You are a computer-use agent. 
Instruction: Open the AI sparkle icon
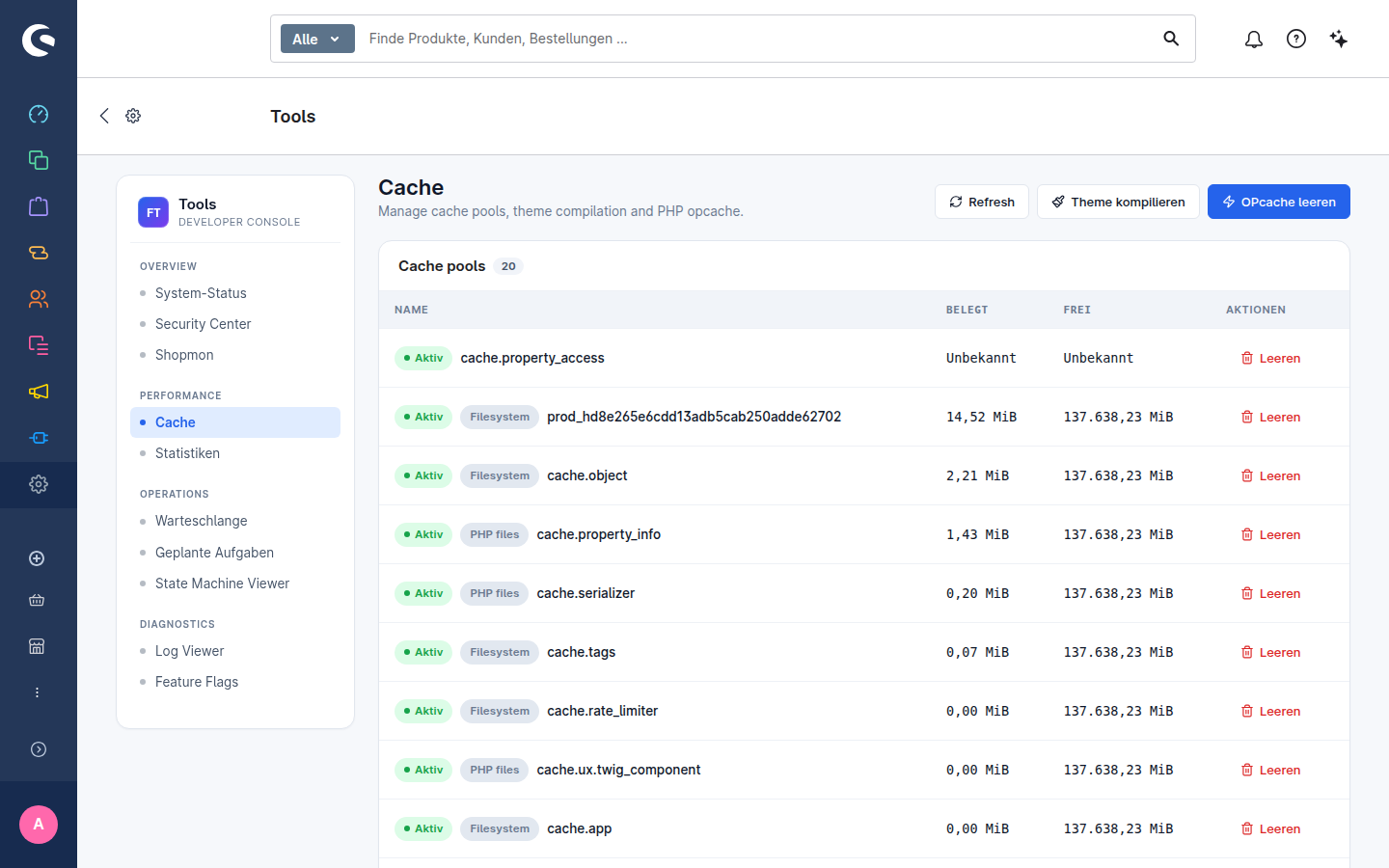tap(1339, 39)
